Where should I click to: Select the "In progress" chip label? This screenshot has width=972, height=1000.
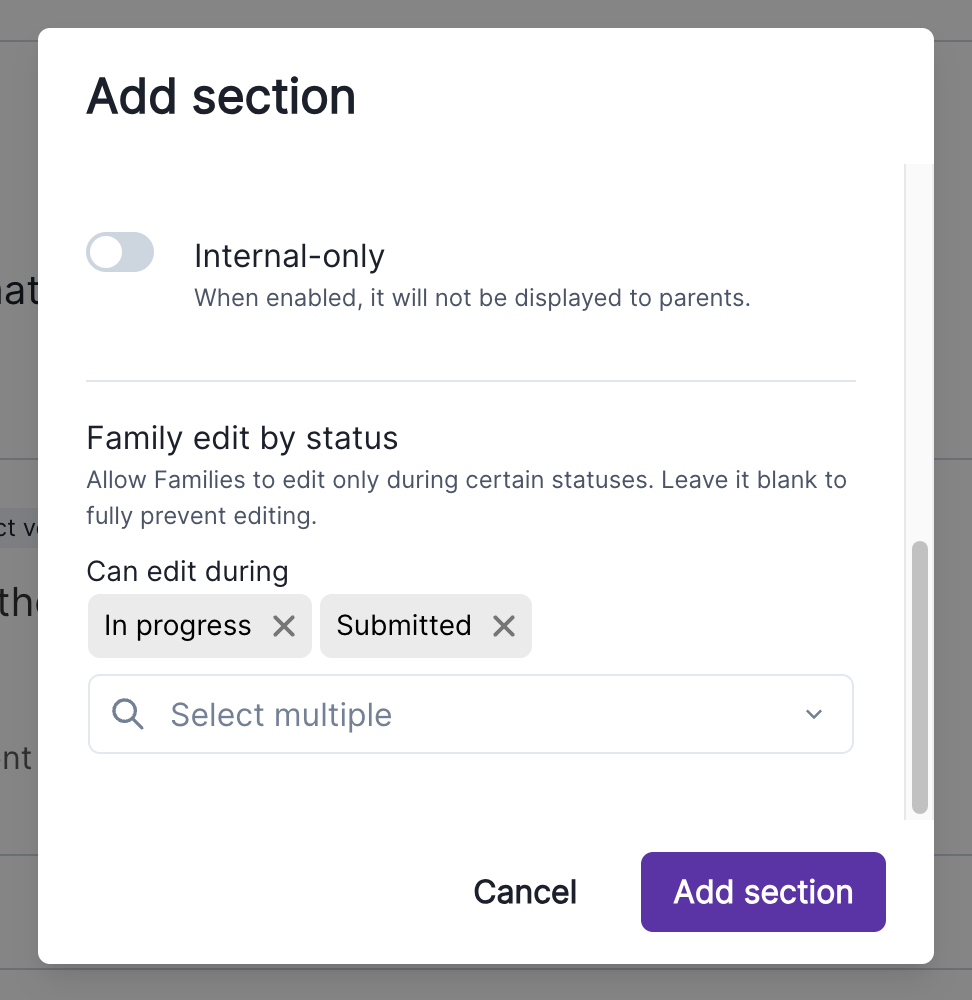178,626
